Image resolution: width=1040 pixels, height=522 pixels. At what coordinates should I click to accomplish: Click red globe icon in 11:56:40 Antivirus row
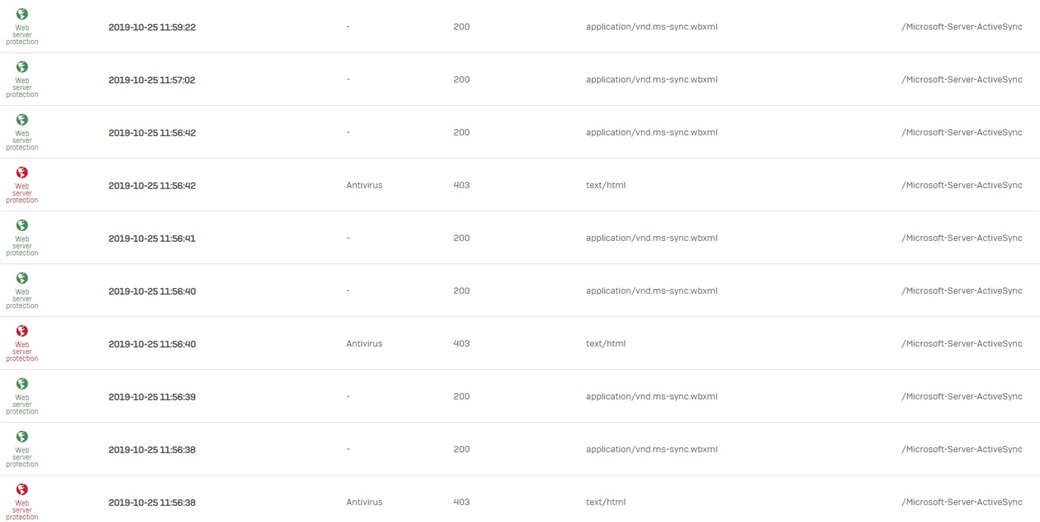pos(22,331)
